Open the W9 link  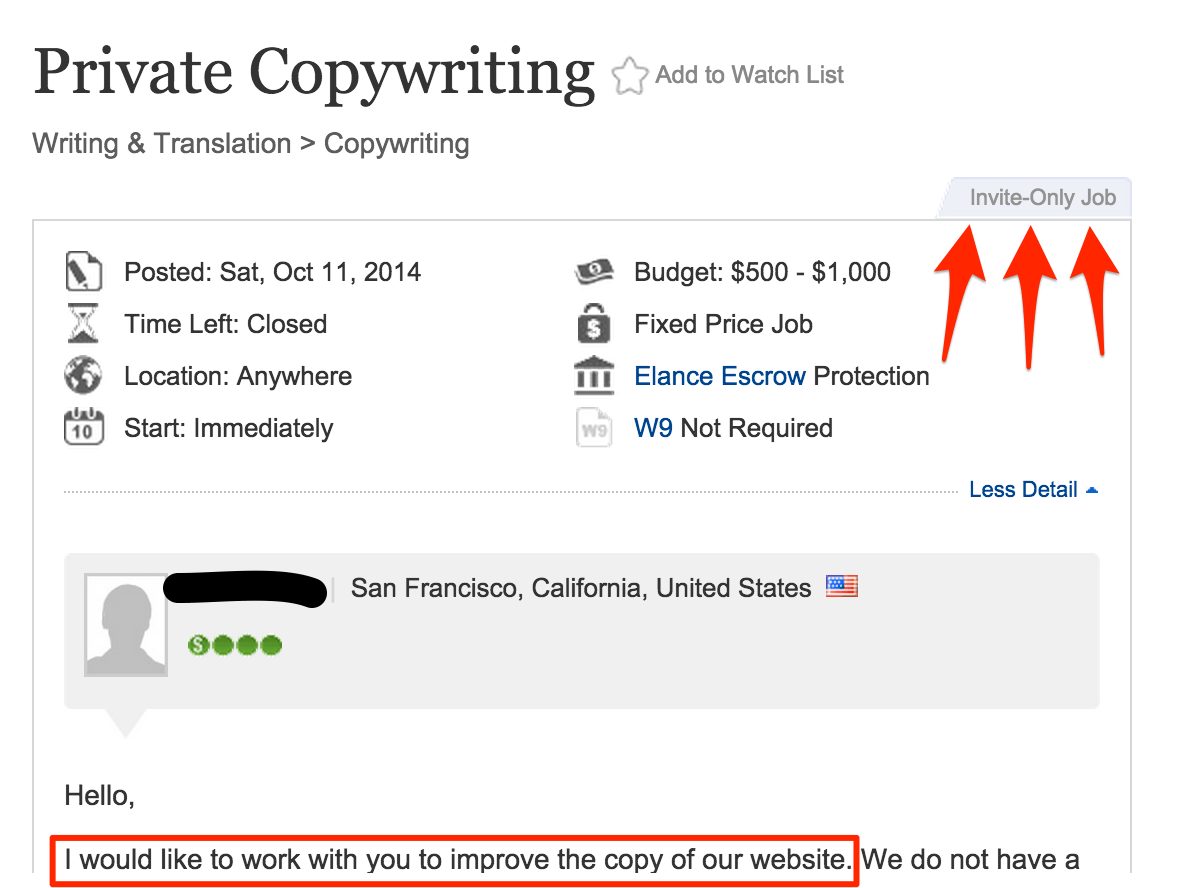click(653, 428)
